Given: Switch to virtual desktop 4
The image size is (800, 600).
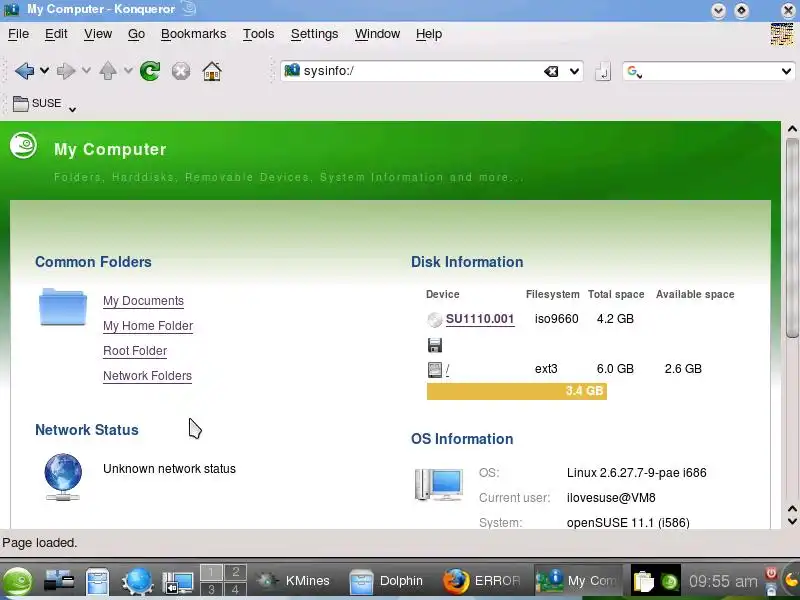Looking at the screenshot, I should click(235, 589).
